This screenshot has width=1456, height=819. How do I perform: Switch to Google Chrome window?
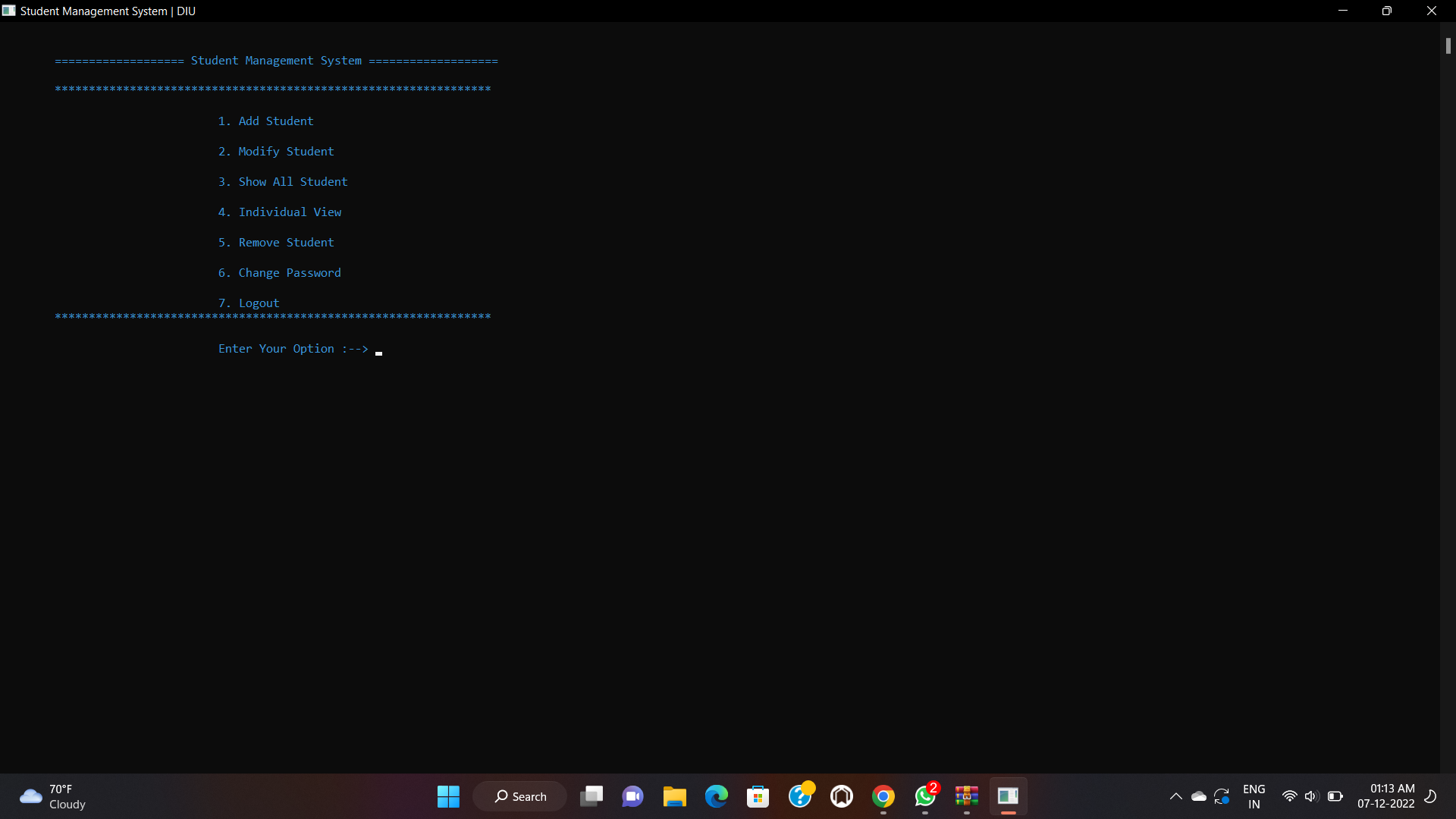click(x=883, y=796)
